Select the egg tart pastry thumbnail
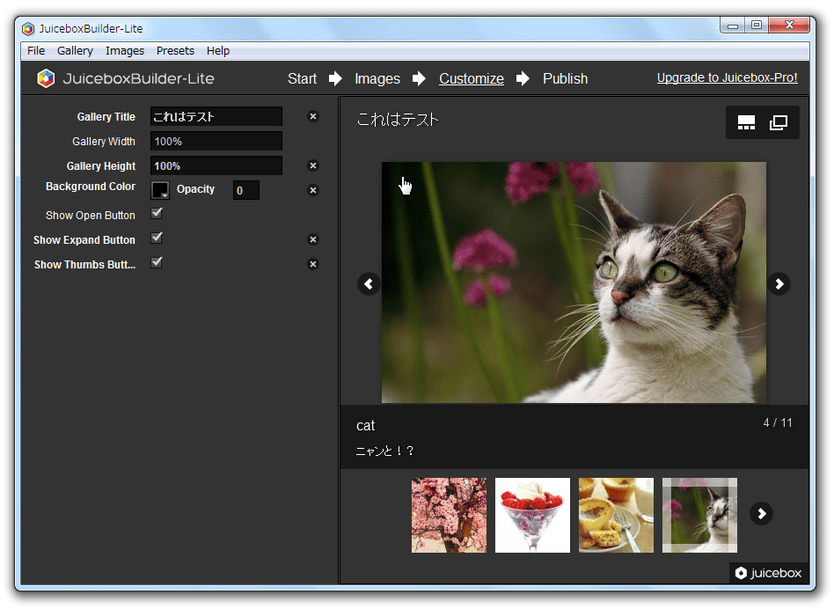The height and width of the screenshot is (609, 834). [x=616, y=515]
